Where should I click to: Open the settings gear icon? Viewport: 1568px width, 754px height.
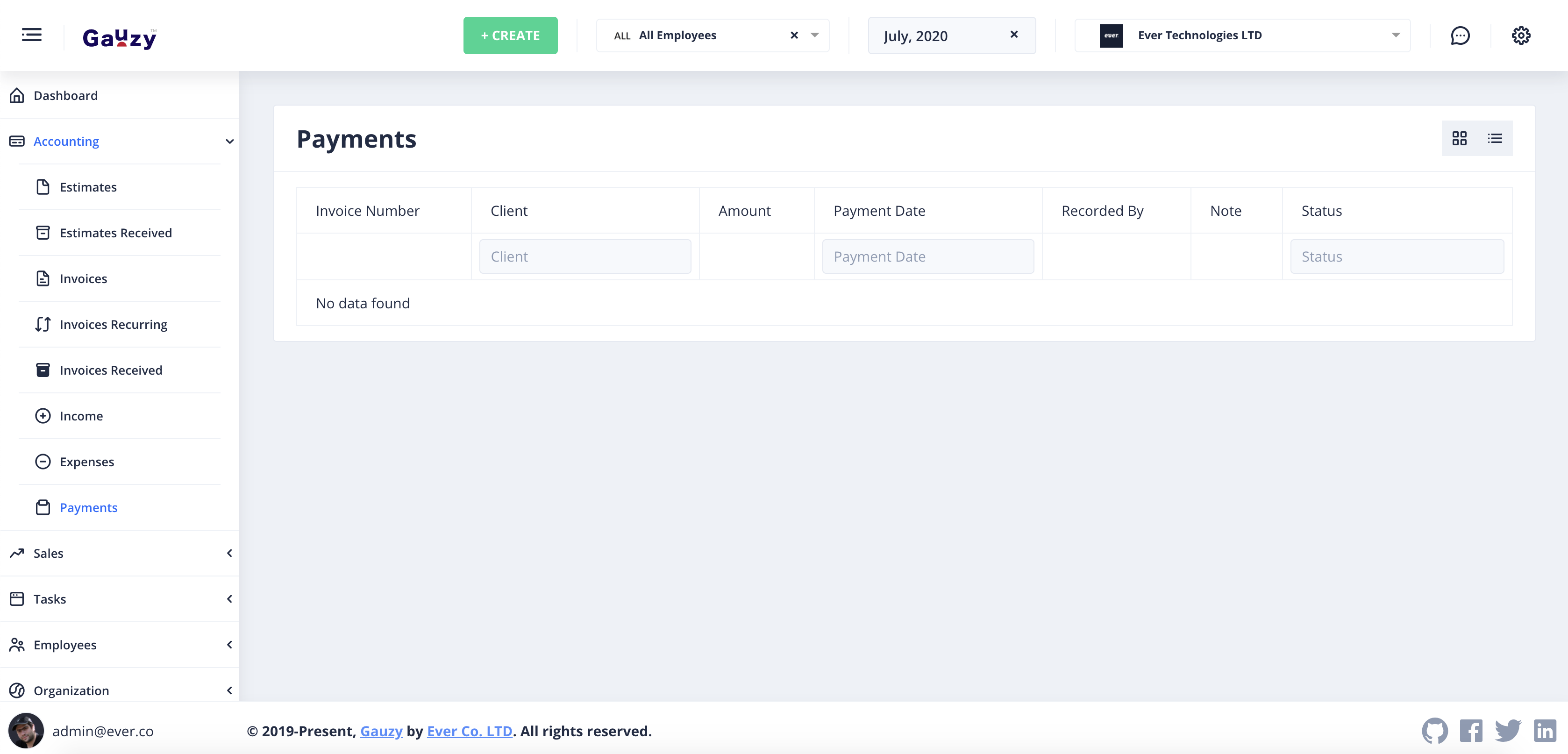coord(1521,36)
